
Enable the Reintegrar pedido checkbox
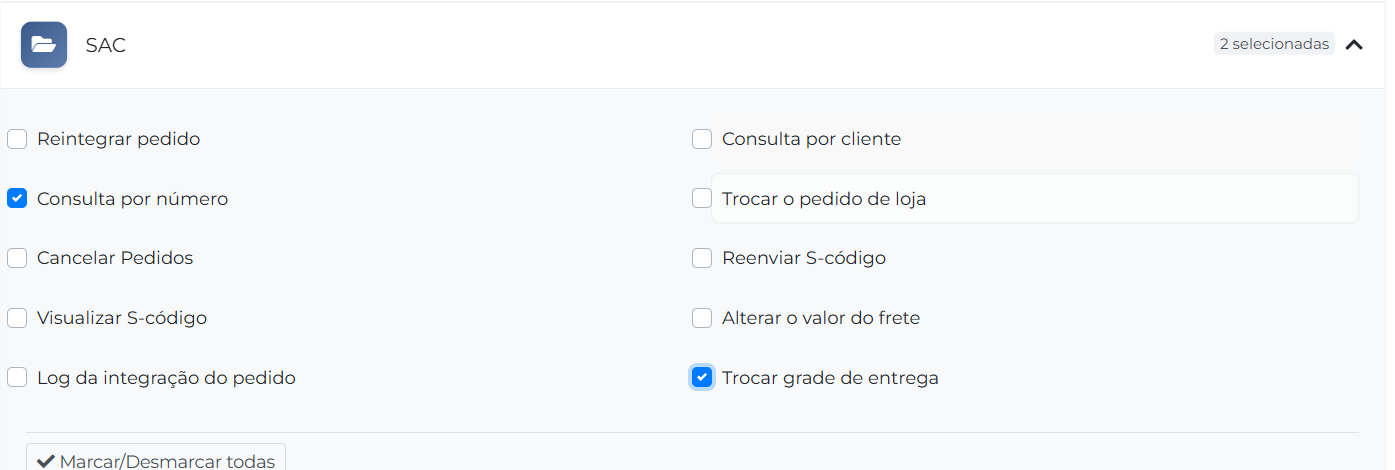(x=17, y=139)
